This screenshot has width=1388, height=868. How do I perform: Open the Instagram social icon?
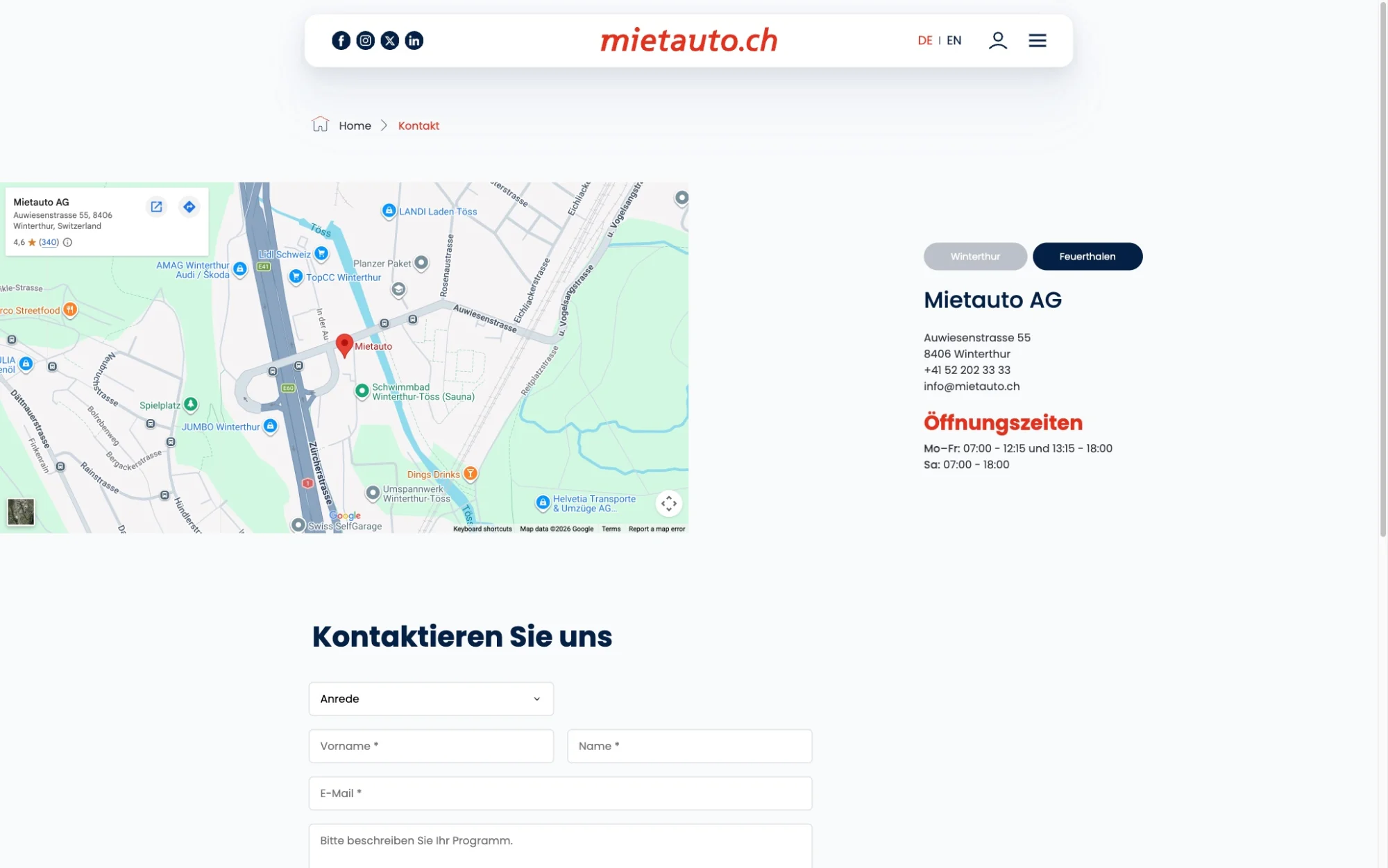click(x=365, y=40)
